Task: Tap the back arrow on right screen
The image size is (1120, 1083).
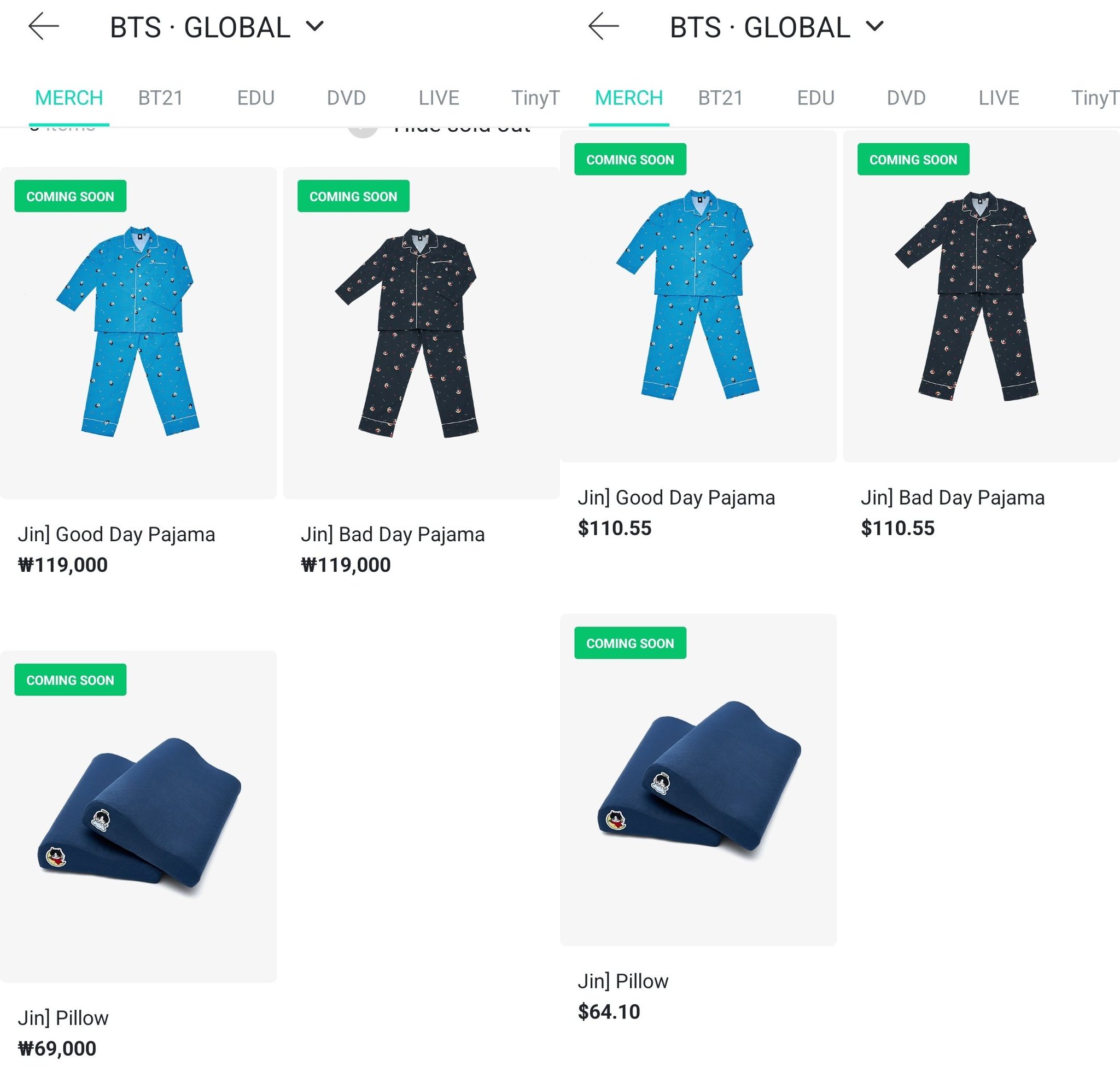Action: tap(604, 26)
